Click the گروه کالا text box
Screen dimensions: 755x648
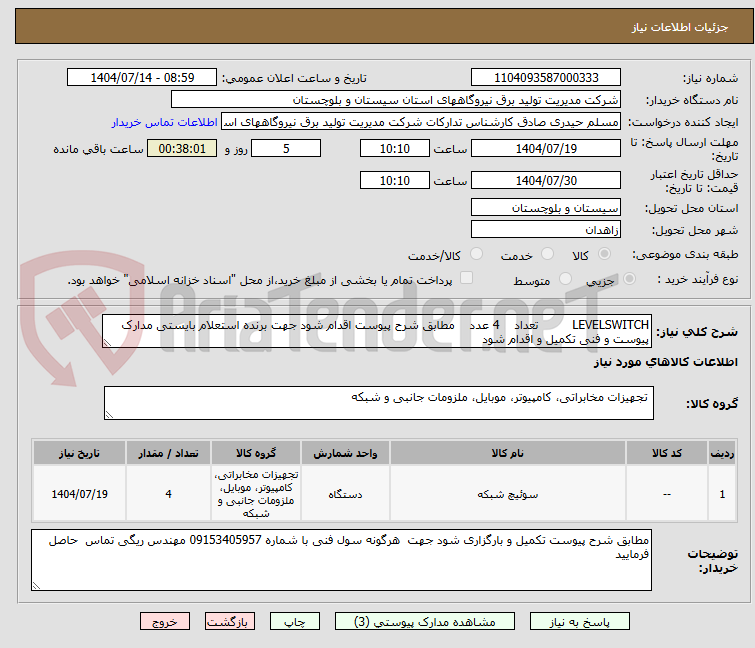coord(378,403)
